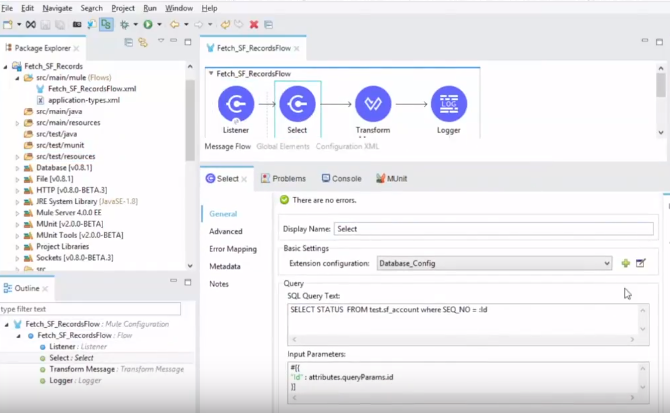Edit the Database_Config extension configuration
The image size is (670, 413).
pyautogui.click(x=641, y=263)
